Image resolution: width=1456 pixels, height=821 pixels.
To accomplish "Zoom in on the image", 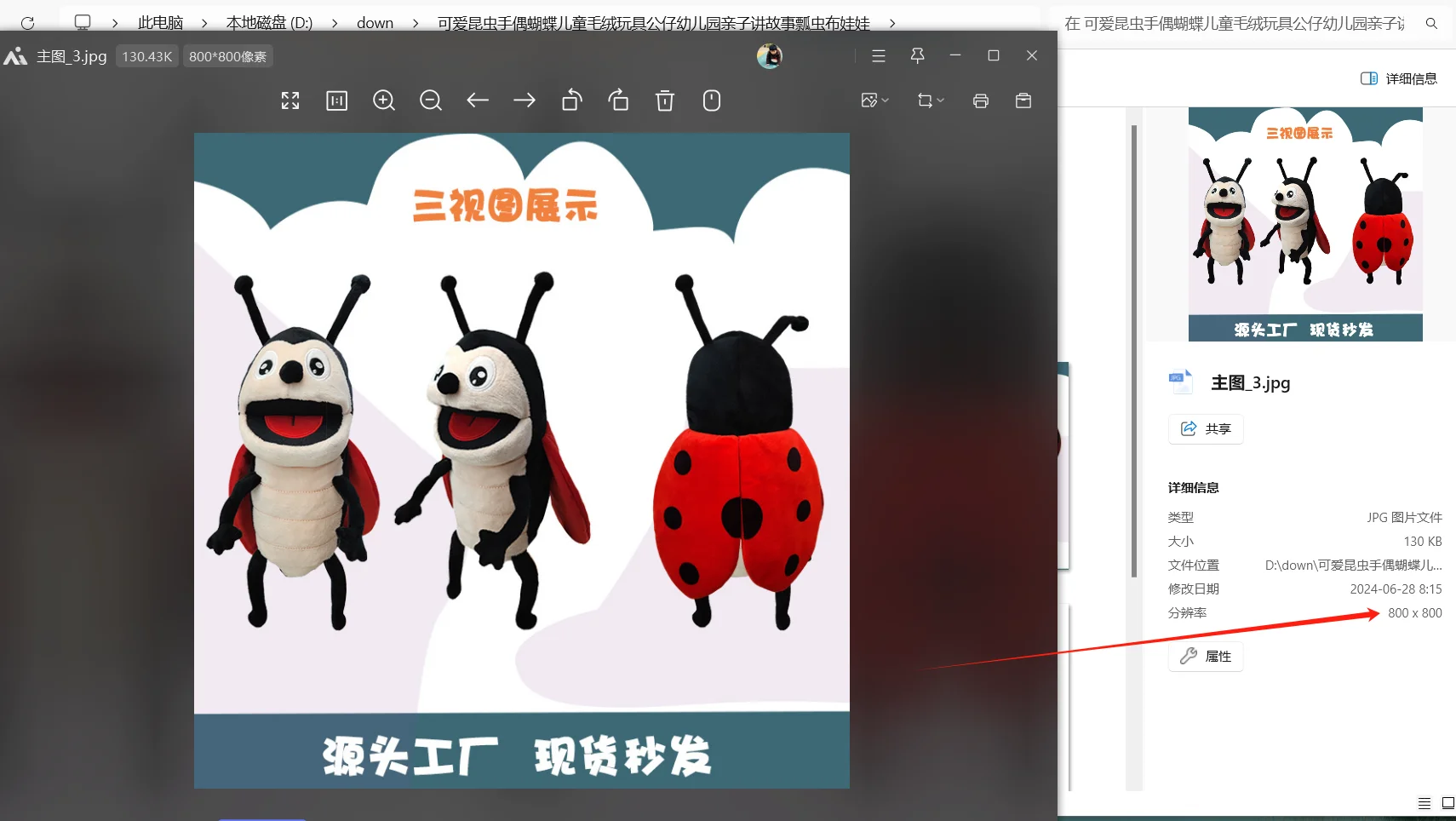I will (x=384, y=100).
